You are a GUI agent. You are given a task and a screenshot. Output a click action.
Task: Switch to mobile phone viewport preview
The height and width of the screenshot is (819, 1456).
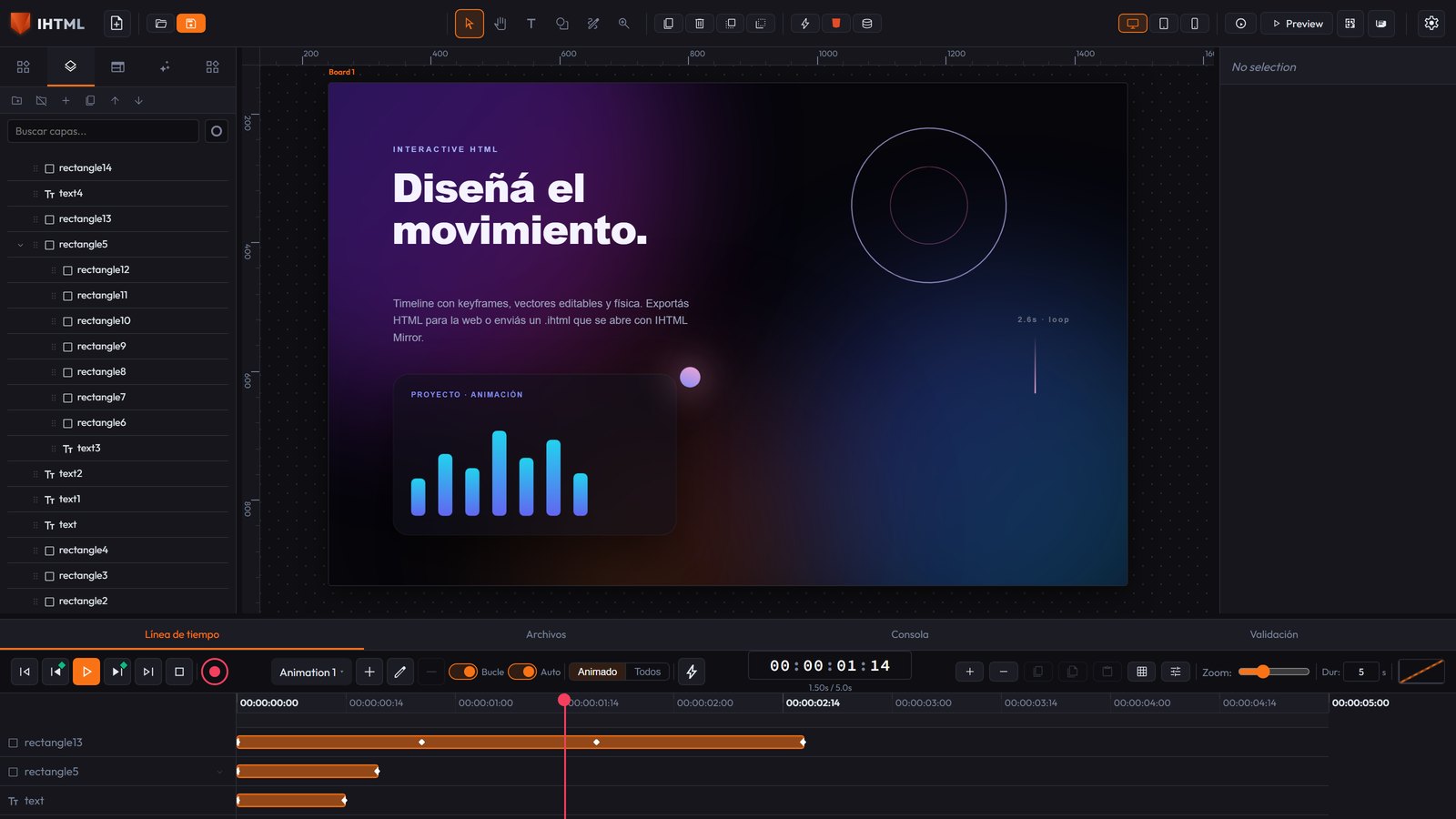1194,24
